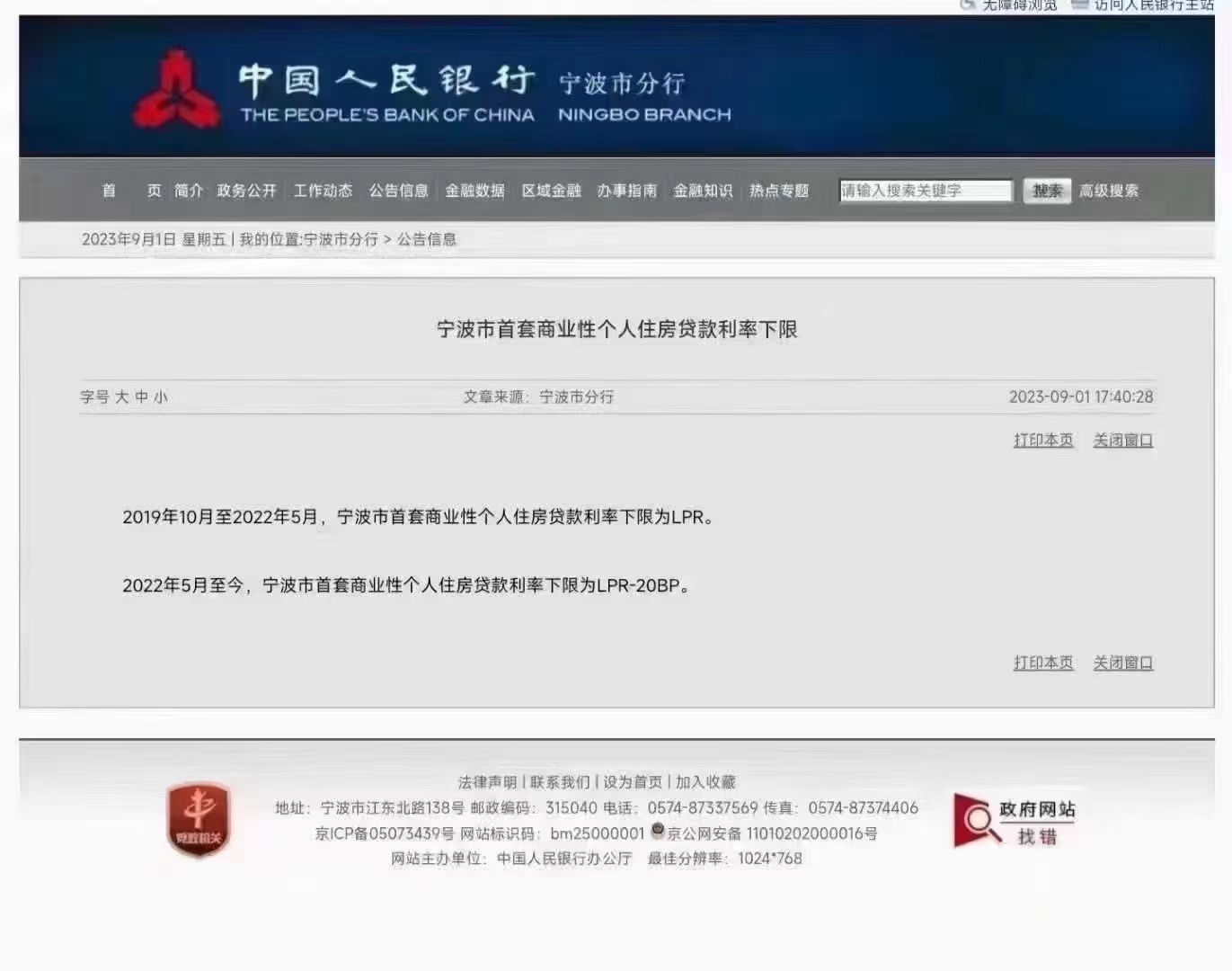Click the address text 宁波市江东北路138号
The width and height of the screenshot is (1232, 971).
393,807
